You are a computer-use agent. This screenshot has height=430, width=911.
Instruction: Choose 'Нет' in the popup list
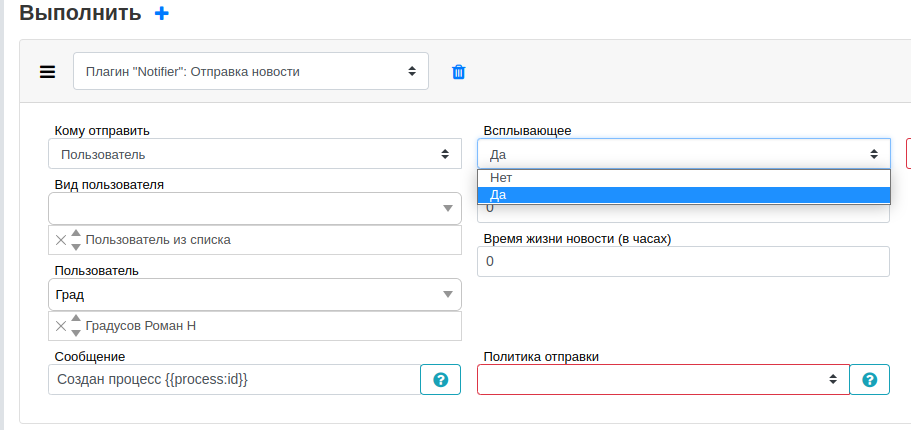click(684, 178)
